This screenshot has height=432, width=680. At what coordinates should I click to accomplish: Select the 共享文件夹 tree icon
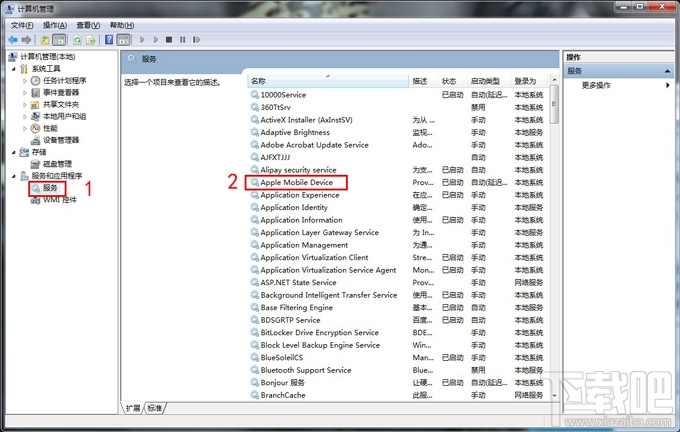click(36, 105)
